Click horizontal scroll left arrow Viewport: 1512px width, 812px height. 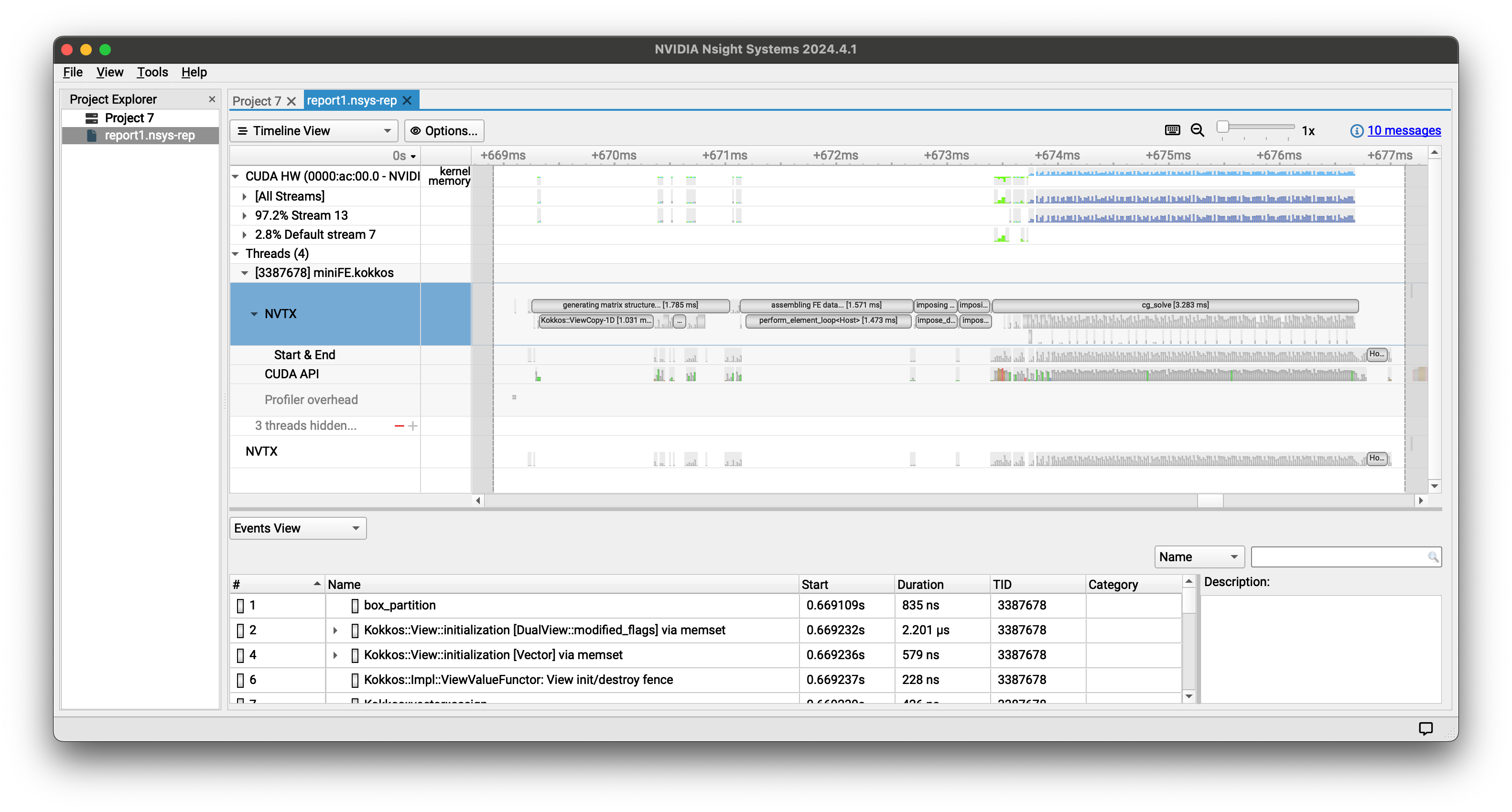coord(478,501)
